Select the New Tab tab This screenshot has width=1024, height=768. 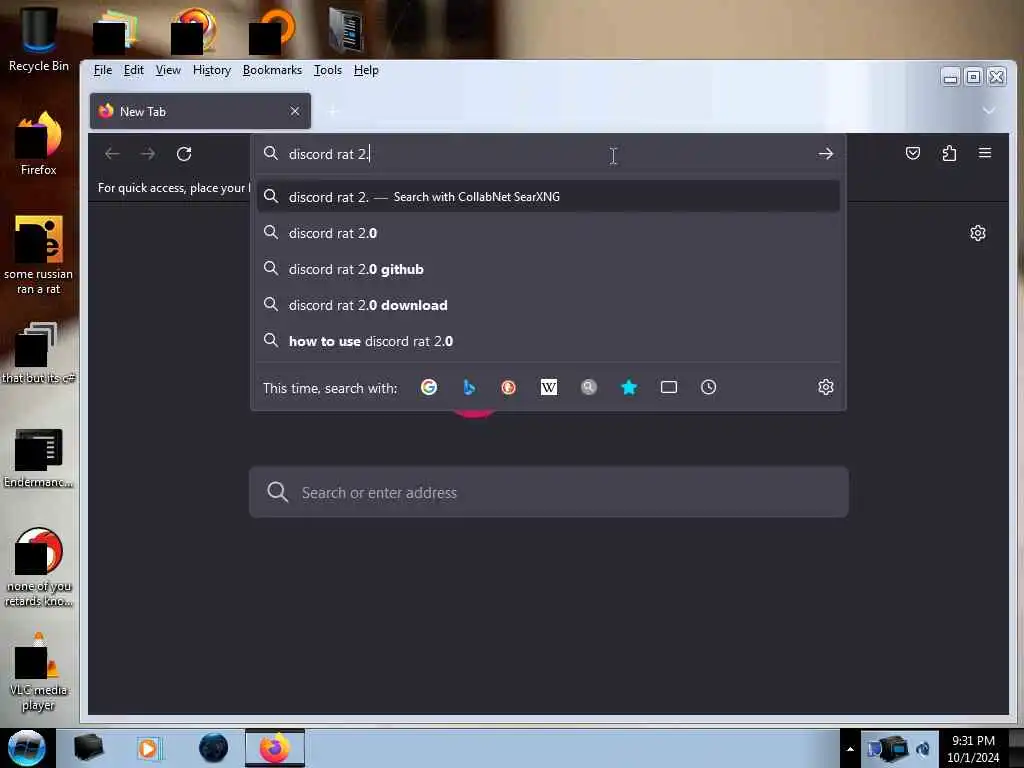[x=200, y=111]
